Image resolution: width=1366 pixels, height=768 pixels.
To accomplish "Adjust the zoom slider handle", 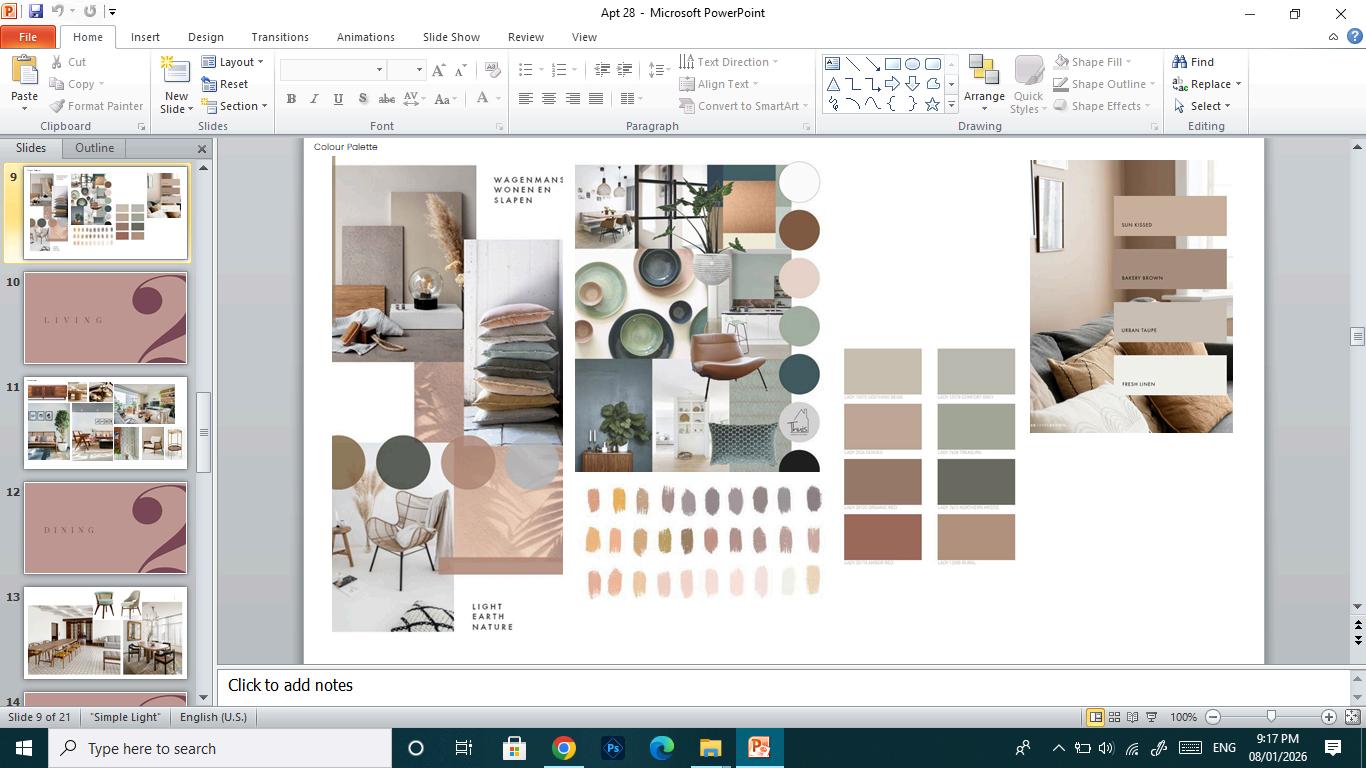I will [x=1271, y=717].
